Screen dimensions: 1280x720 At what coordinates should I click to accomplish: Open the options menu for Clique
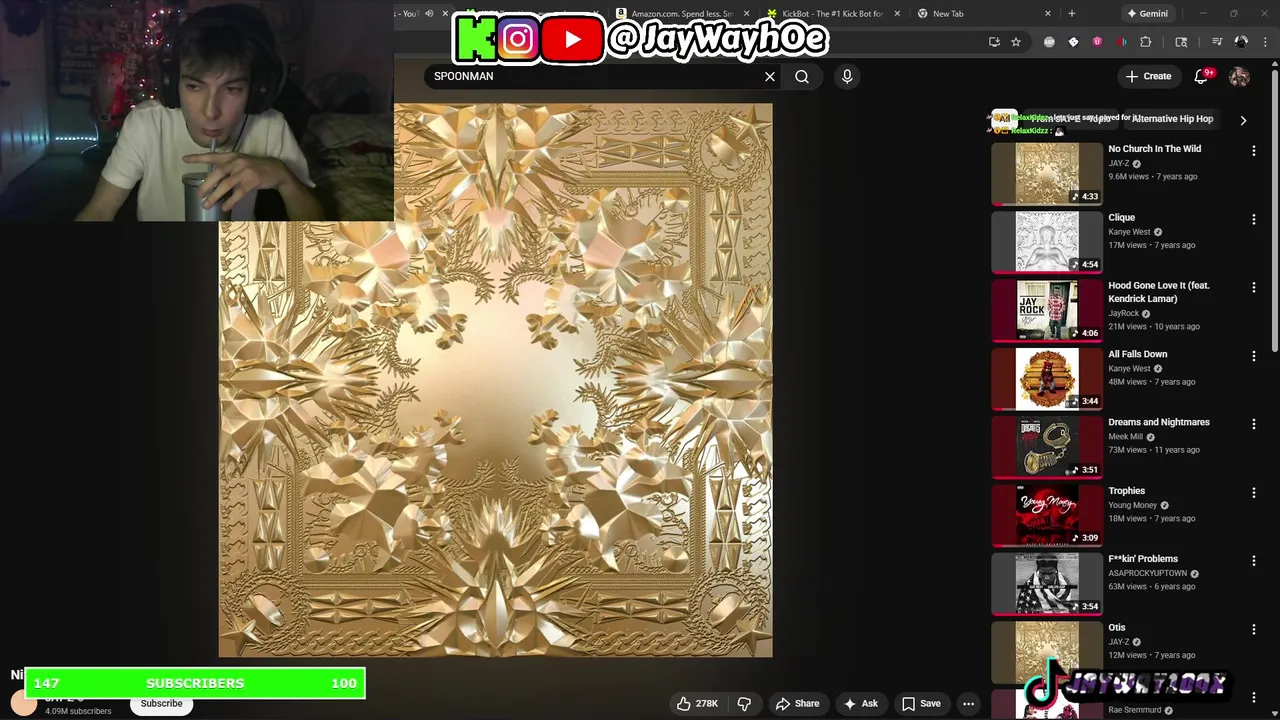click(x=1253, y=219)
